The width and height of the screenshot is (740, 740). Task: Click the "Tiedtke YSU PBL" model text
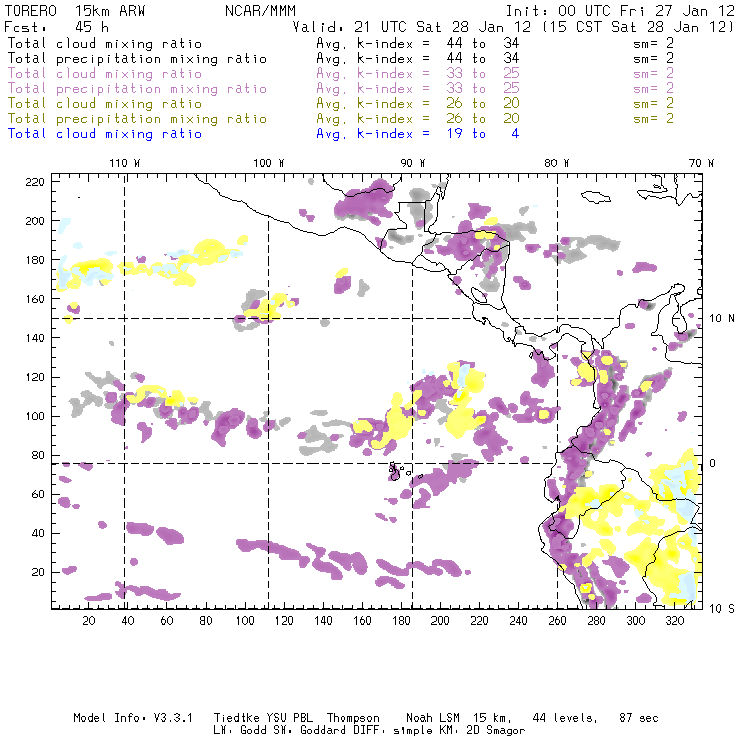263,718
